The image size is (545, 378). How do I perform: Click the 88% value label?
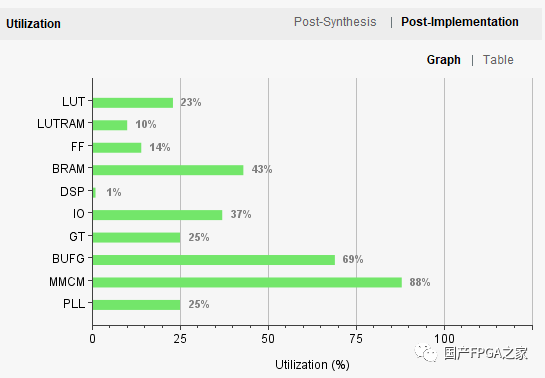(x=420, y=282)
